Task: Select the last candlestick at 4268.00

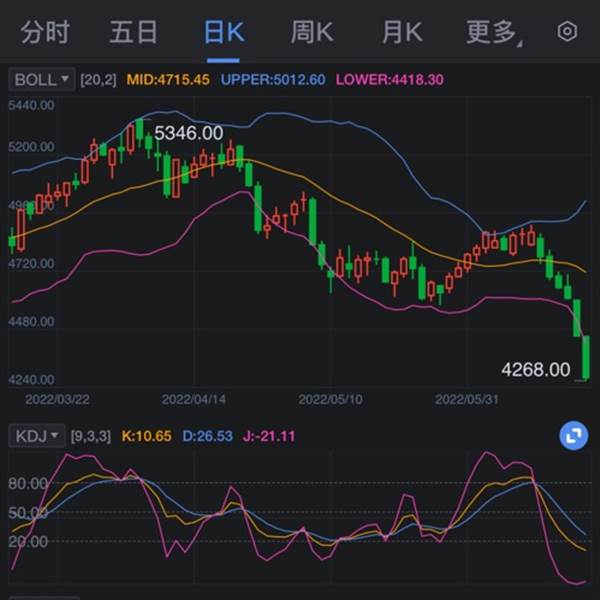Action: pyautogui.click(x=585, y=358)
